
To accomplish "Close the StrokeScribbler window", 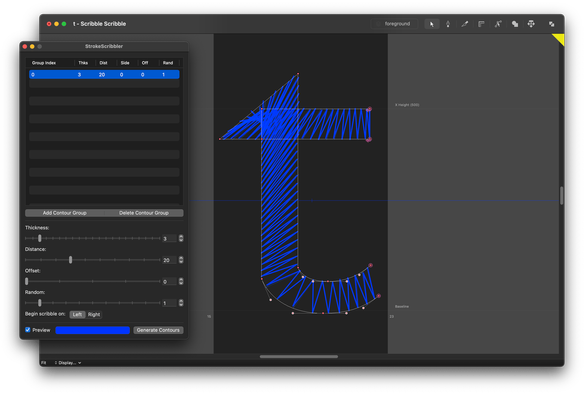I will 25,47.
